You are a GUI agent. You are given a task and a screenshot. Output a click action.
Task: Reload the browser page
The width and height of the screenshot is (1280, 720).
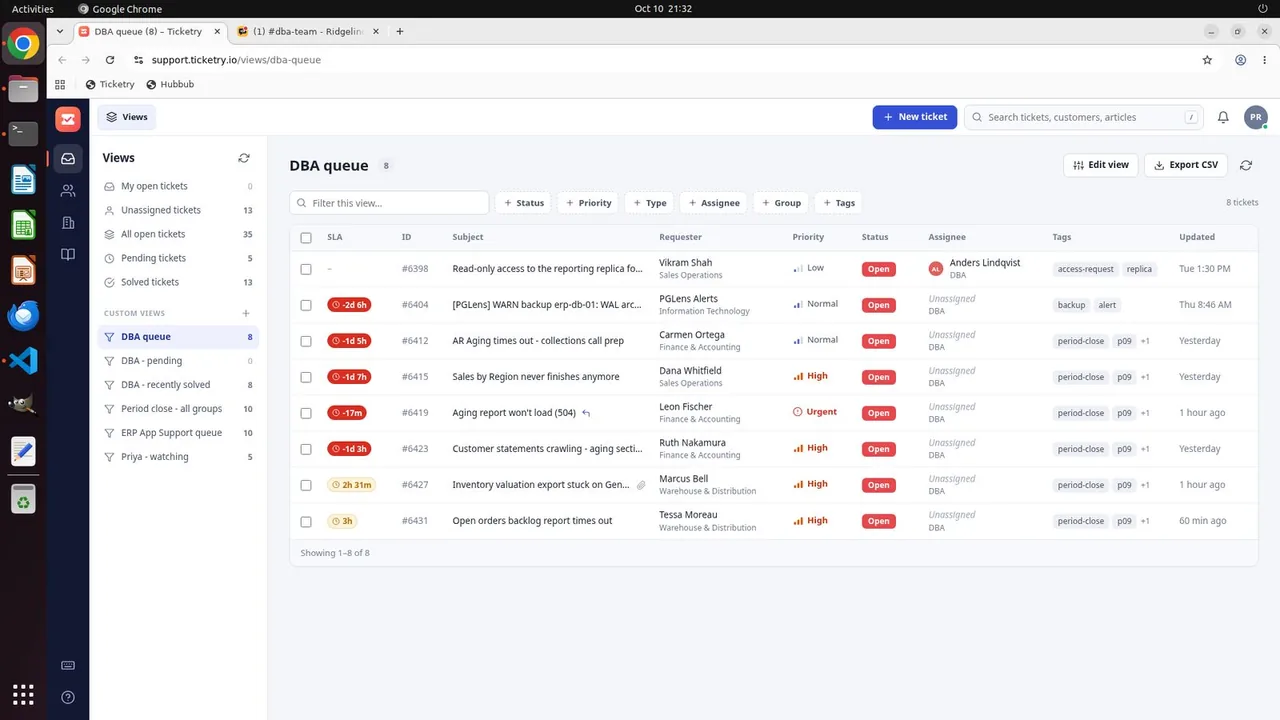point(110,60)
